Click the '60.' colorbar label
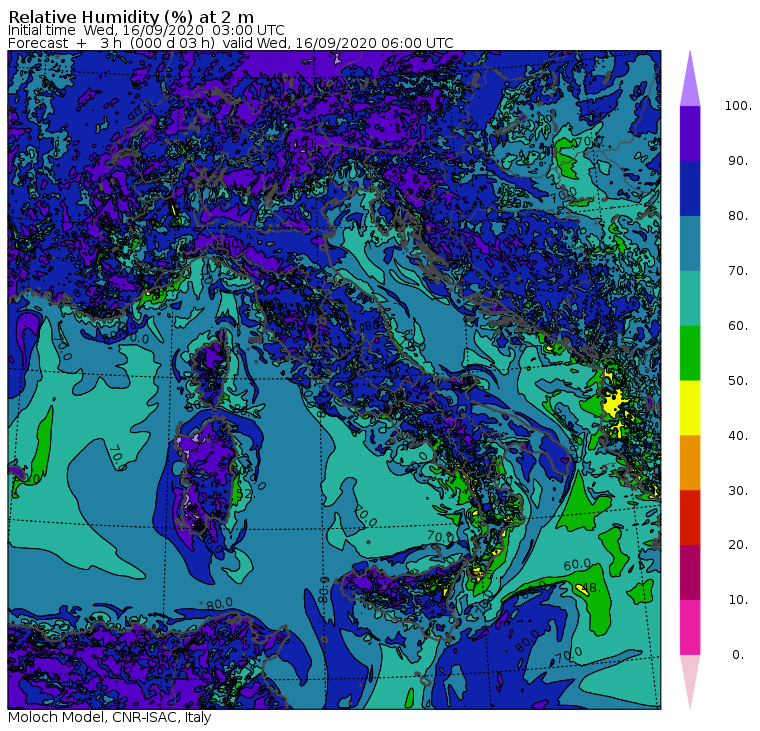 click(738, 326)
